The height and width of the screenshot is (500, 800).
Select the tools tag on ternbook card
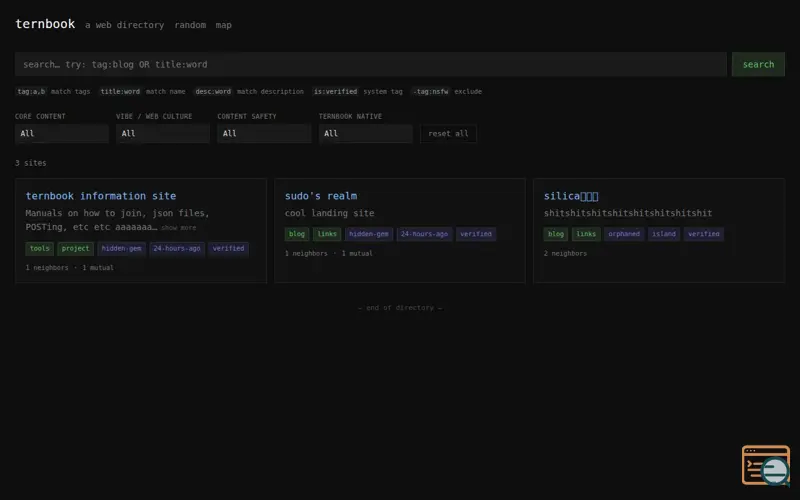coord(40,248)
